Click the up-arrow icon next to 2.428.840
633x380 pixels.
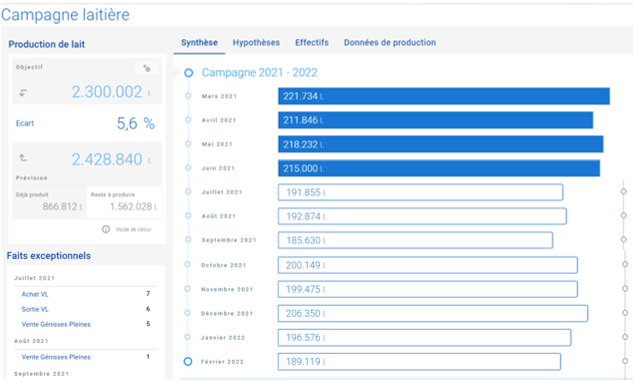point(23,158)
